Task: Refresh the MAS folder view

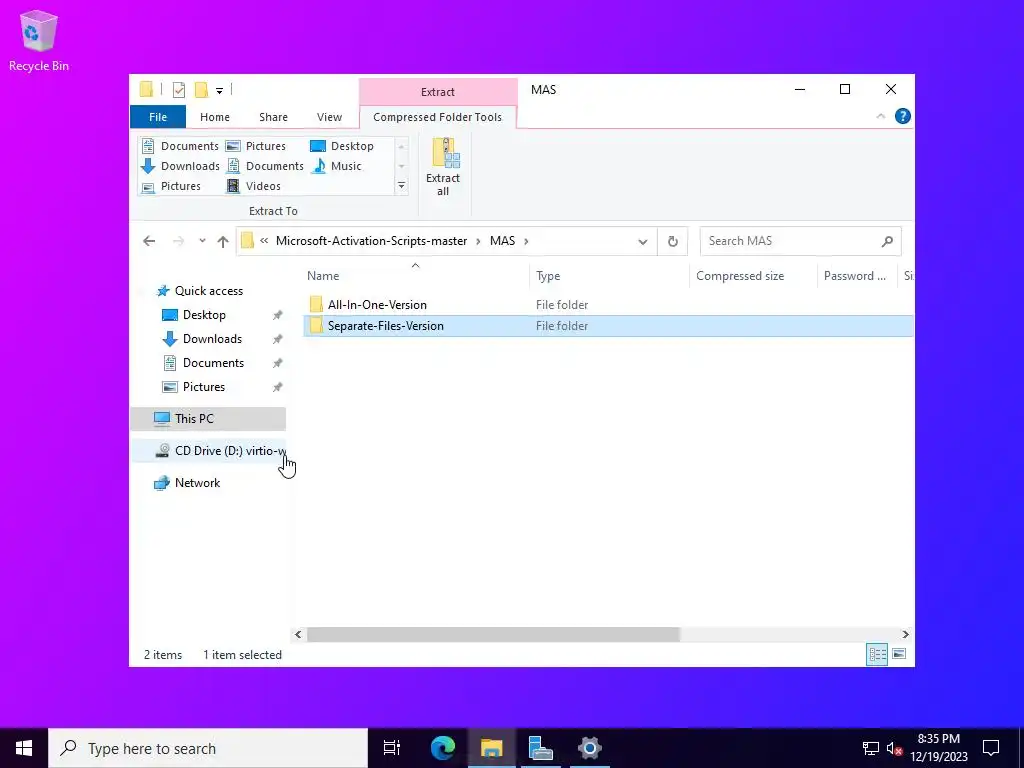Action: 673,242
